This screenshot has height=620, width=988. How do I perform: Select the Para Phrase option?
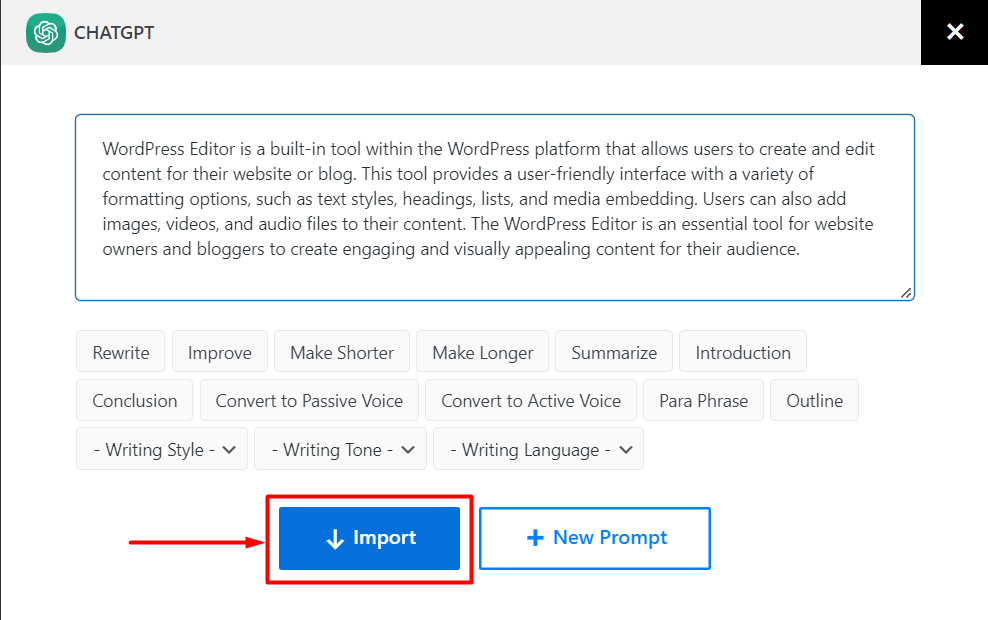pyautogui.click(x=703, y=400)
